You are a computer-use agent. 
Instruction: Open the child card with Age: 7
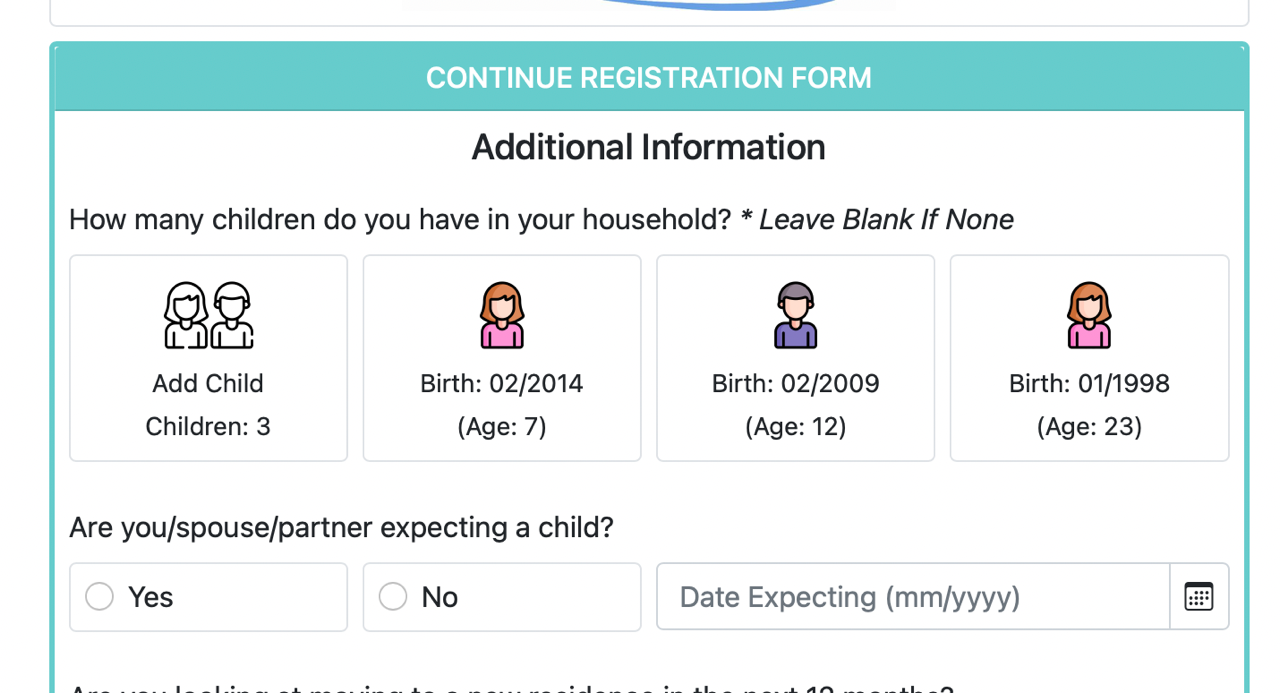point(502,358)
